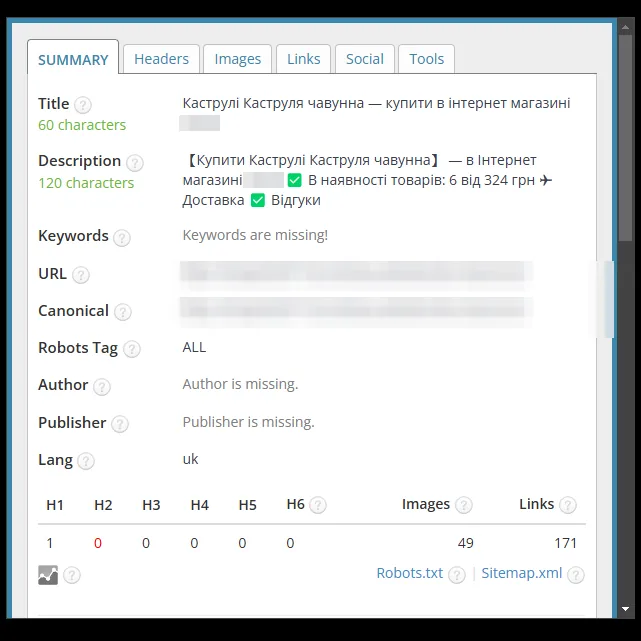
Task: Click the help icon beside Description
Action: pos(134,163)
